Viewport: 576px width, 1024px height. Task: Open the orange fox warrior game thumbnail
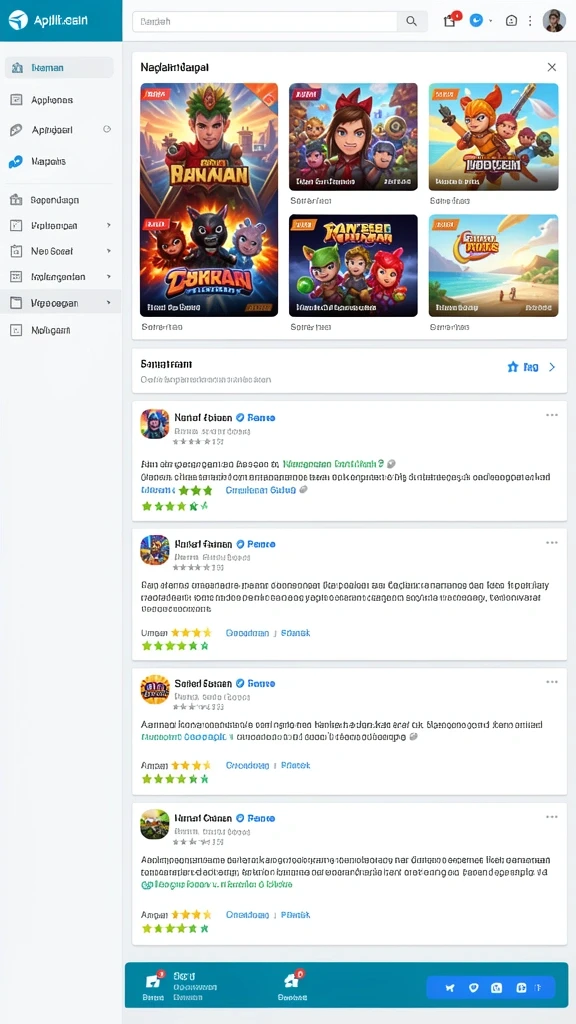click(x=494, y=136)
